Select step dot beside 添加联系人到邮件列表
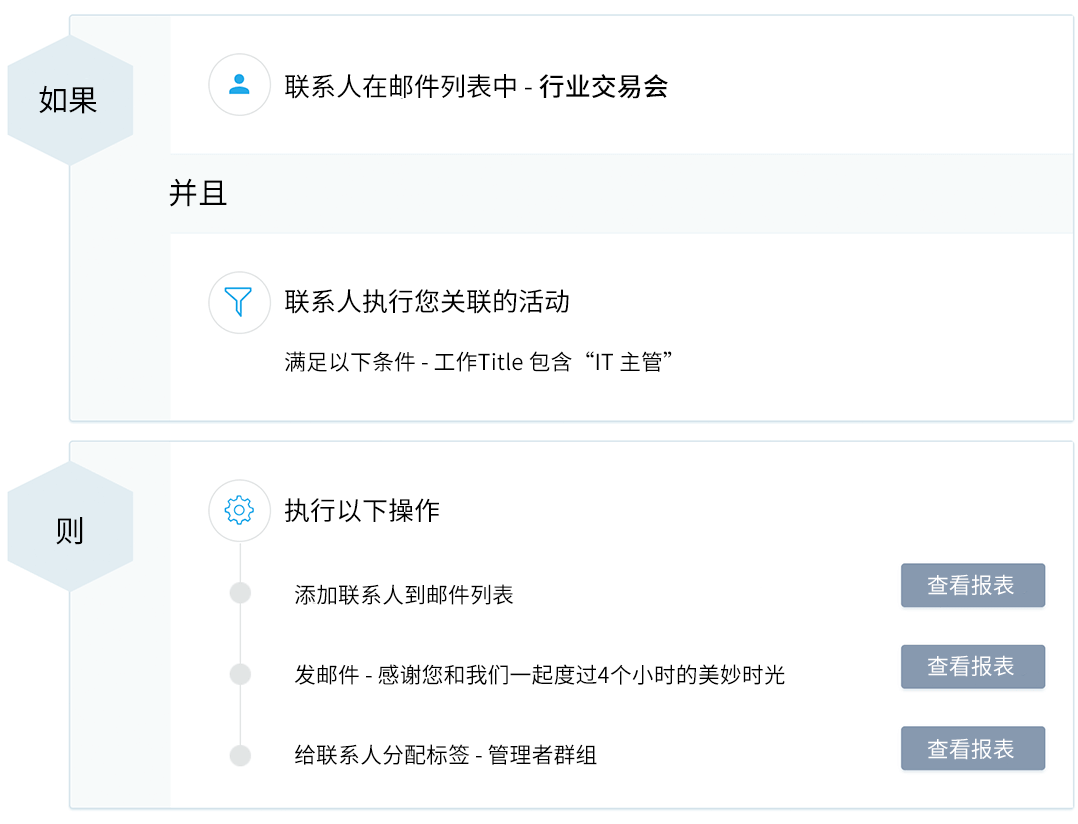The height and width of the screenshot is (824, 1078). [240, 593]
